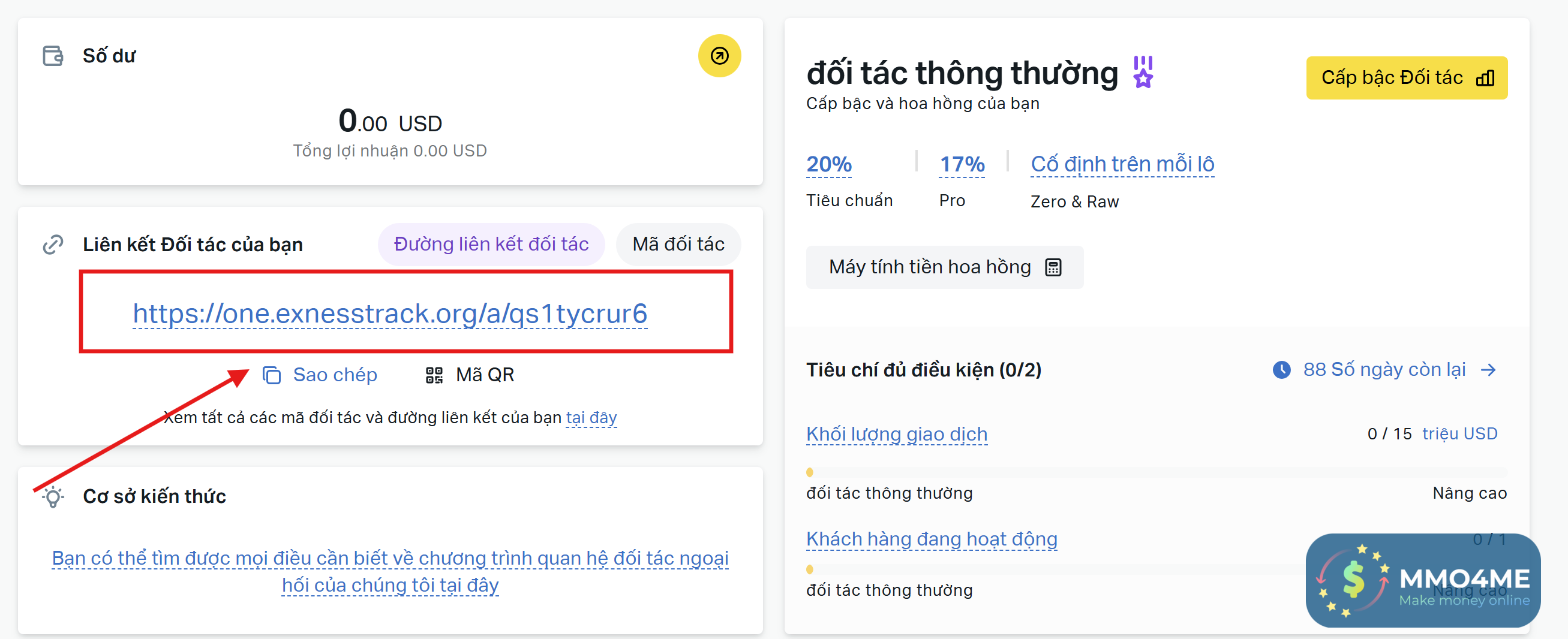
Task: Click the copy icon next to Sao chép
Action: coord(272,375)
